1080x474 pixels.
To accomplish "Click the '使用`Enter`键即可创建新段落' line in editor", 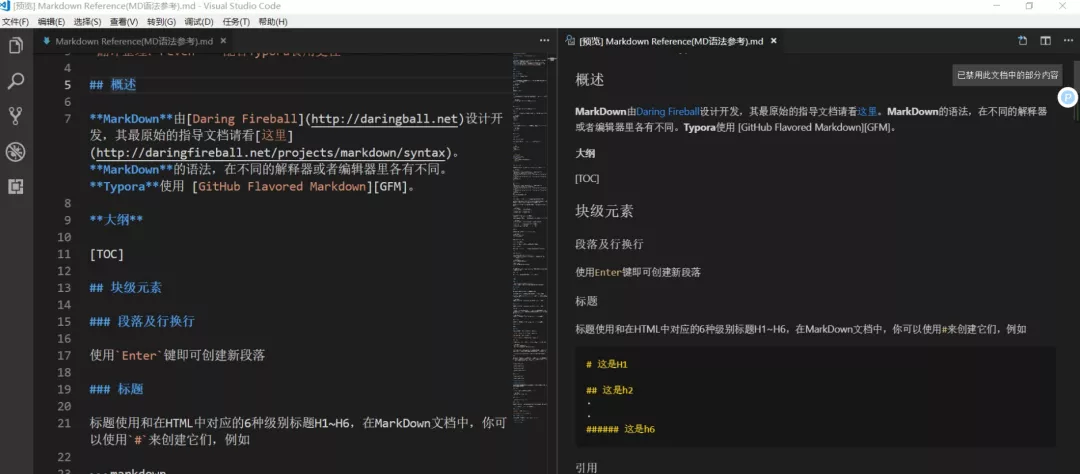I will [x=177, y=356].
